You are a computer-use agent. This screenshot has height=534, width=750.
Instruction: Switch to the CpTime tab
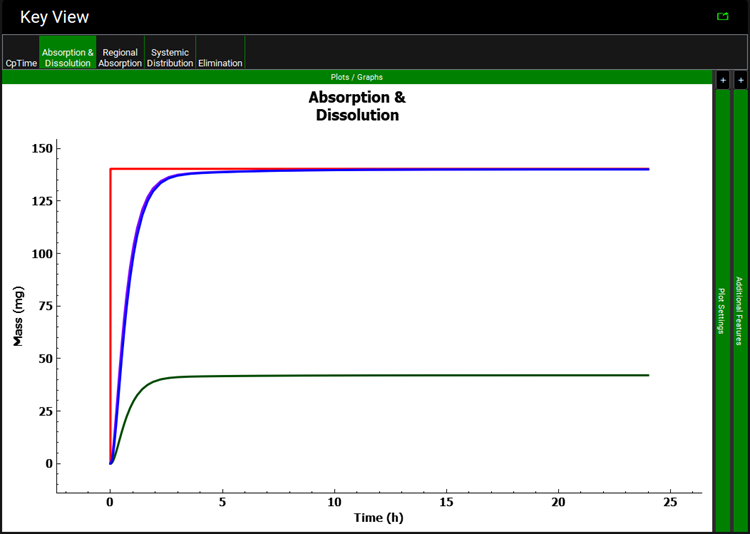(20, 63)
